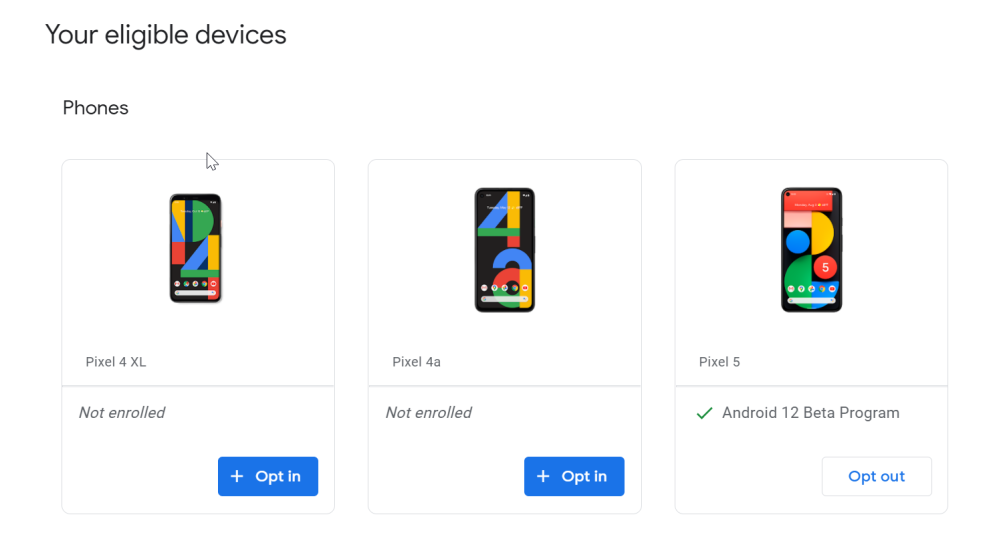
Task: Select the Pixel 5 phone image
Action: (x=811, y=250)
